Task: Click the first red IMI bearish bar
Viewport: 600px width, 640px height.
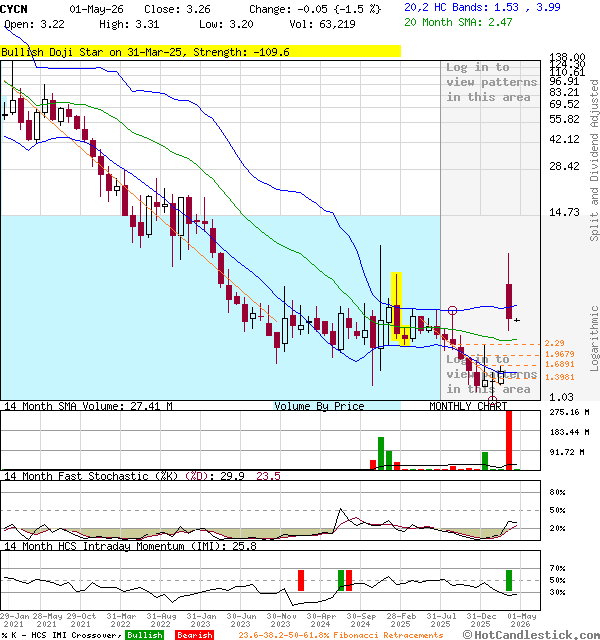Action: tap(301, 580)
